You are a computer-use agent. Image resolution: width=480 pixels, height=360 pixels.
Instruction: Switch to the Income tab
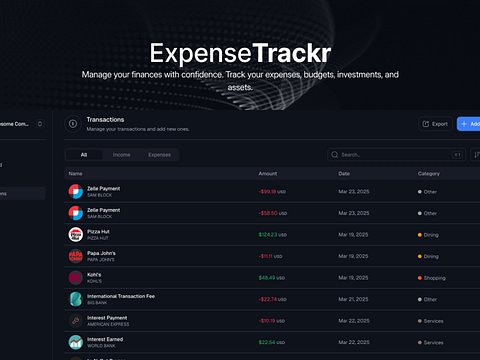point(121,155)
